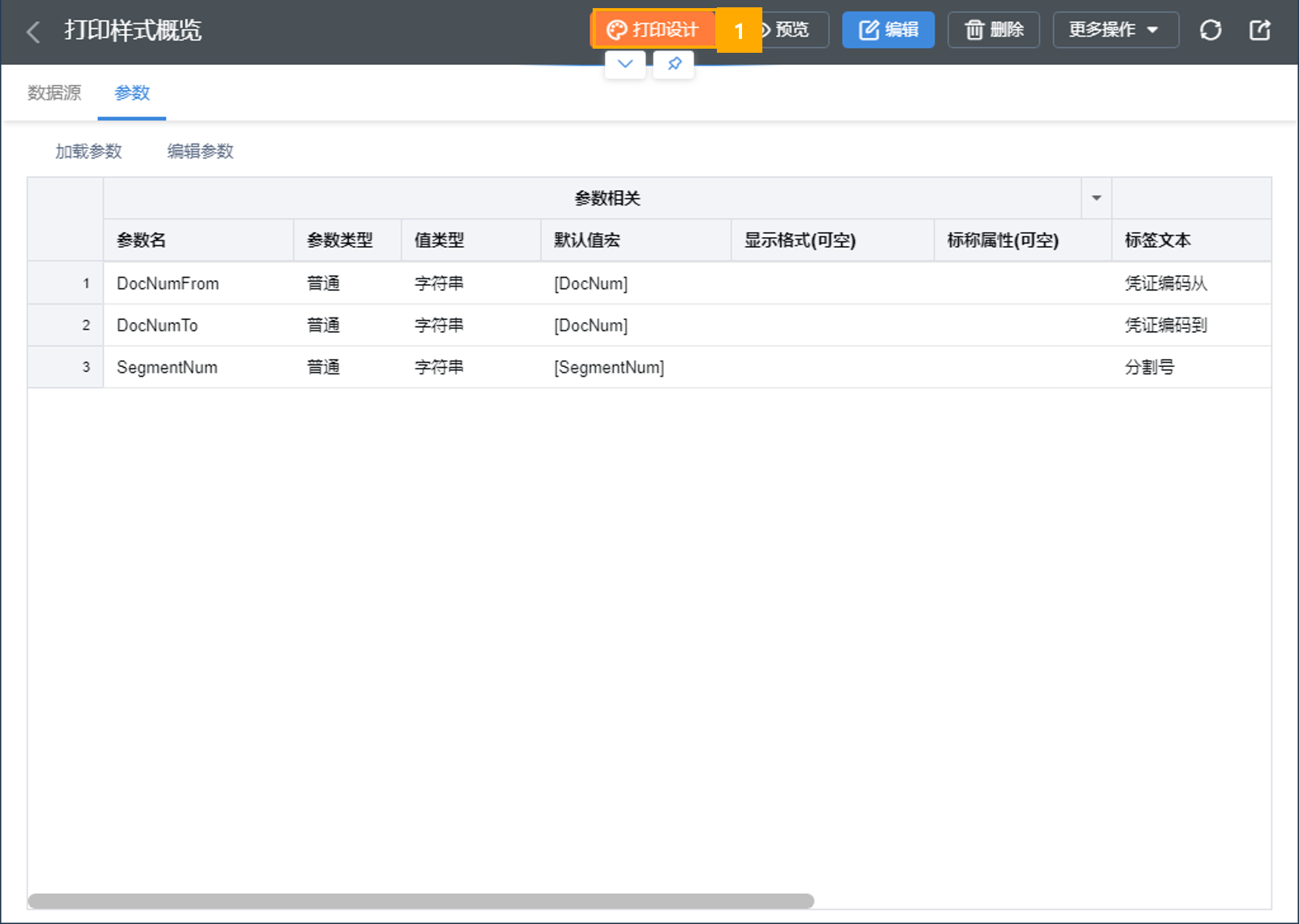Click the 参数名 column header

tap(199, 240)
